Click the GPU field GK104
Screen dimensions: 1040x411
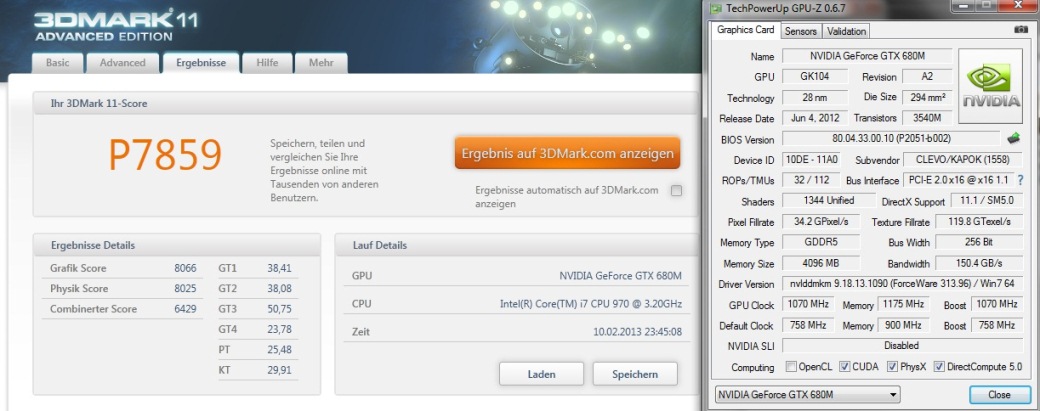[814, 76]
